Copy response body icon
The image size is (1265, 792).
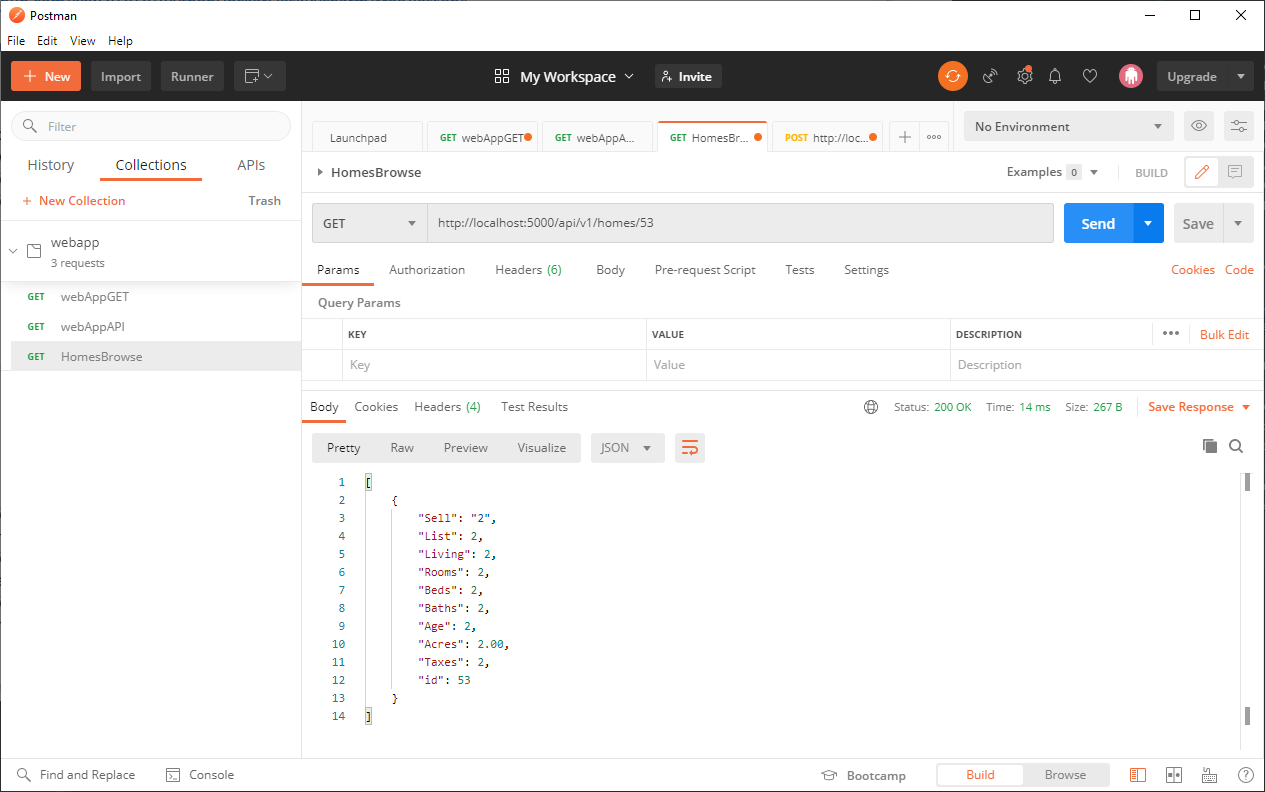coord(1210,446)
